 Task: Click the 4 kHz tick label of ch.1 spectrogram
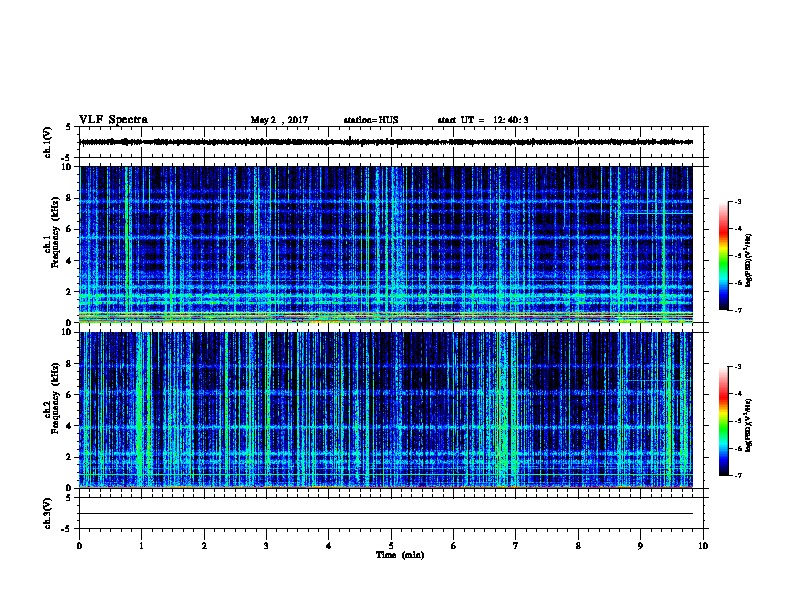tap(69, 261)
